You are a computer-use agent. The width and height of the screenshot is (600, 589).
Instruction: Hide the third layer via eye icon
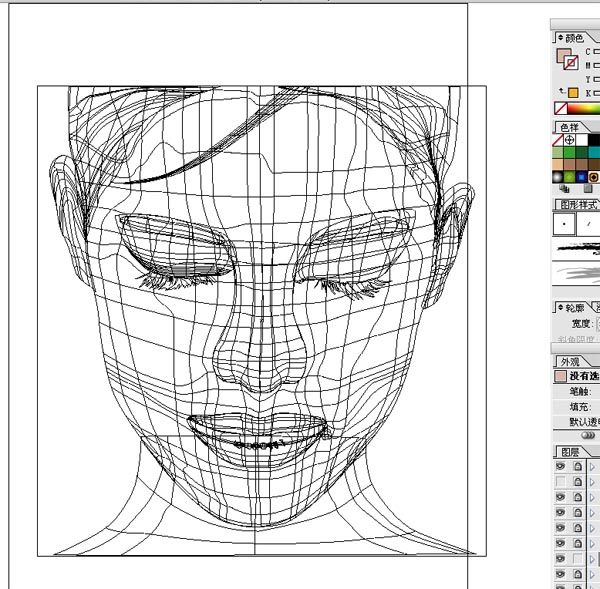coord(561,497)
